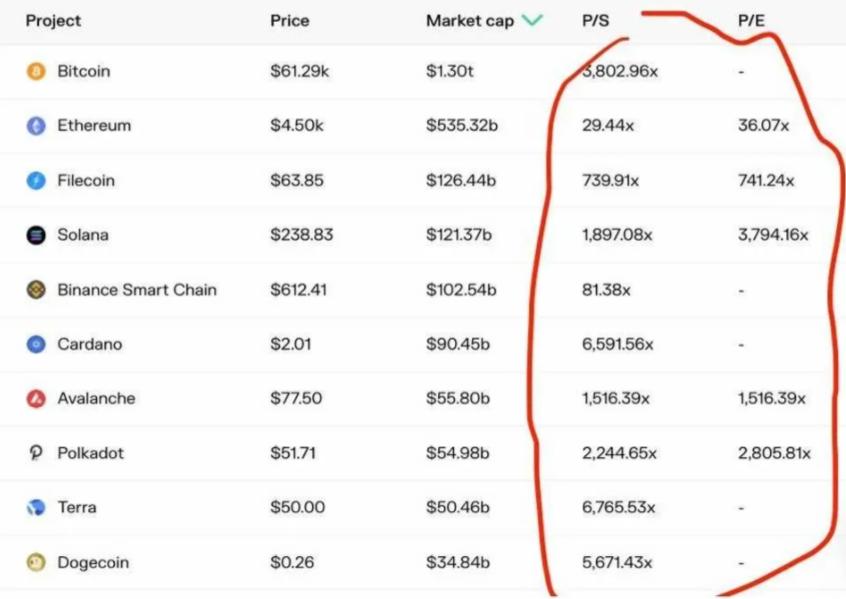846x599 pixels.
Task: Sort by the Project column header
Action: (x=53, y=21)
